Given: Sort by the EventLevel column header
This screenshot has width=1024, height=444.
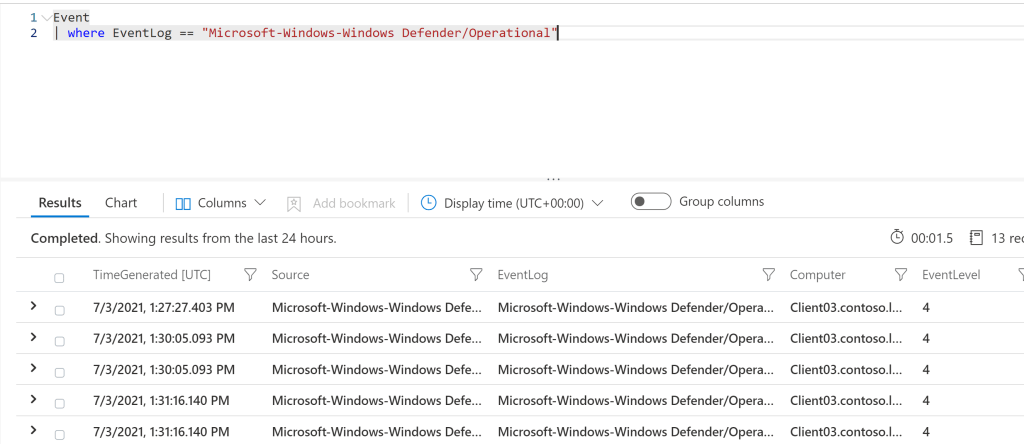Looking at the screenshot, I should tap(951, 275).
